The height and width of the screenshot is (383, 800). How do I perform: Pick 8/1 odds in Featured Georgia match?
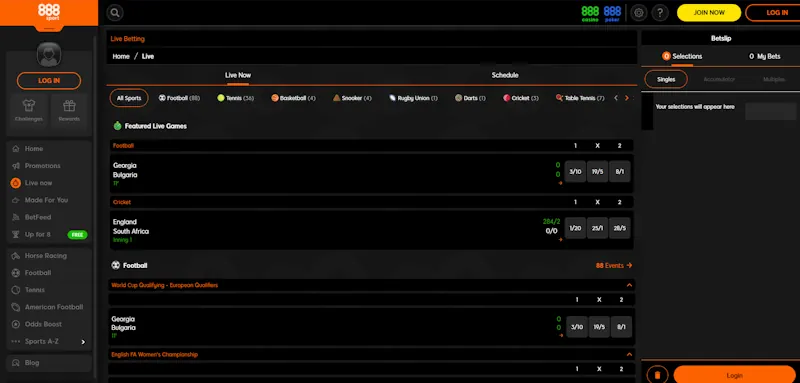coord(620,171)
